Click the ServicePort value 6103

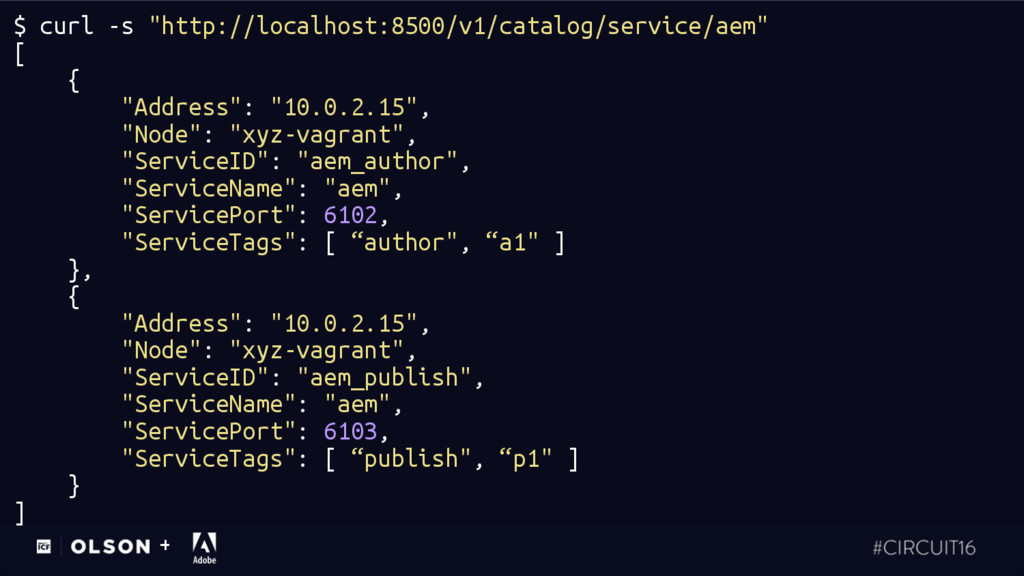[350, 431]
